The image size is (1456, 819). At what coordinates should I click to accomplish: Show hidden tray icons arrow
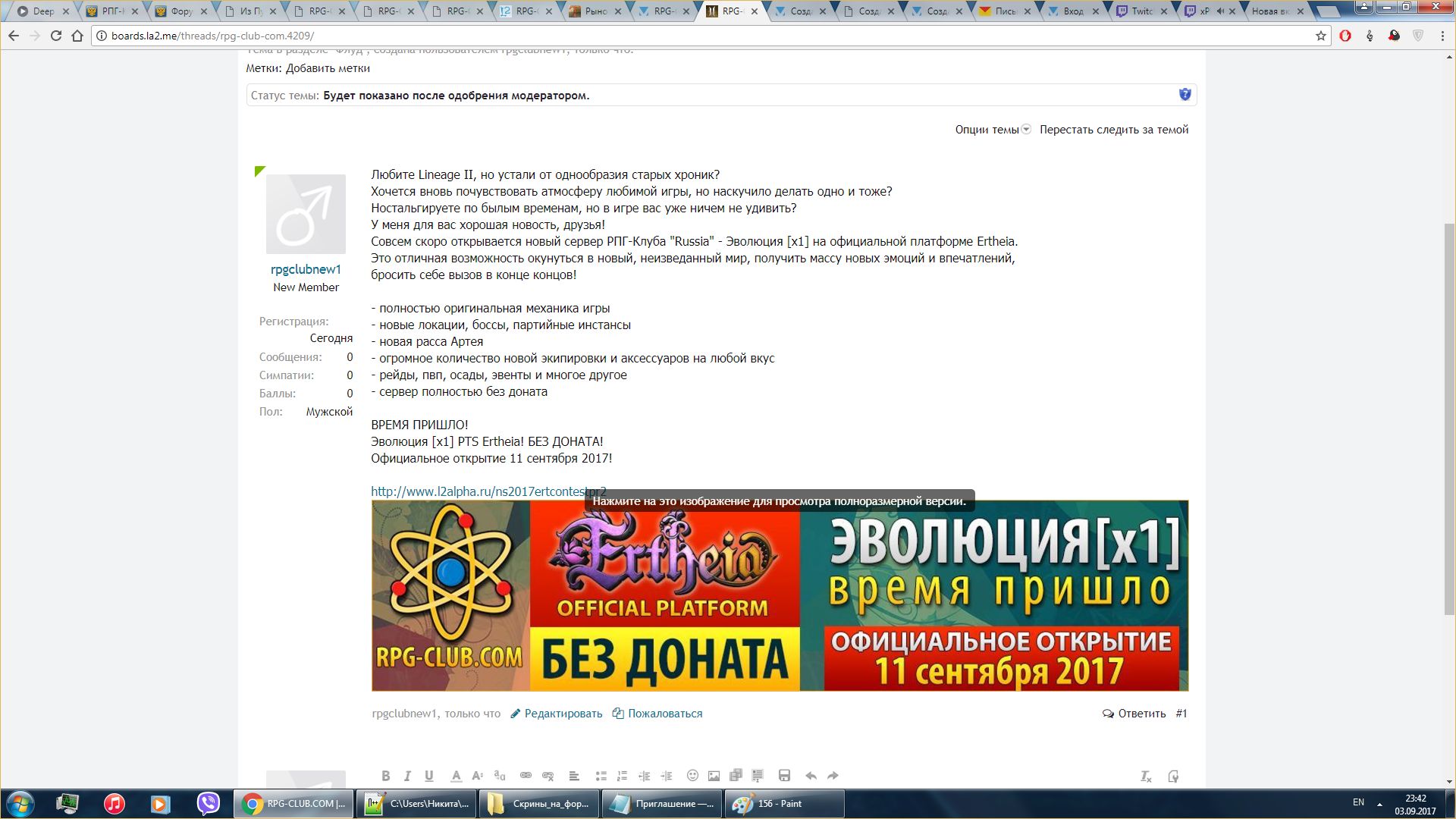1379,804
